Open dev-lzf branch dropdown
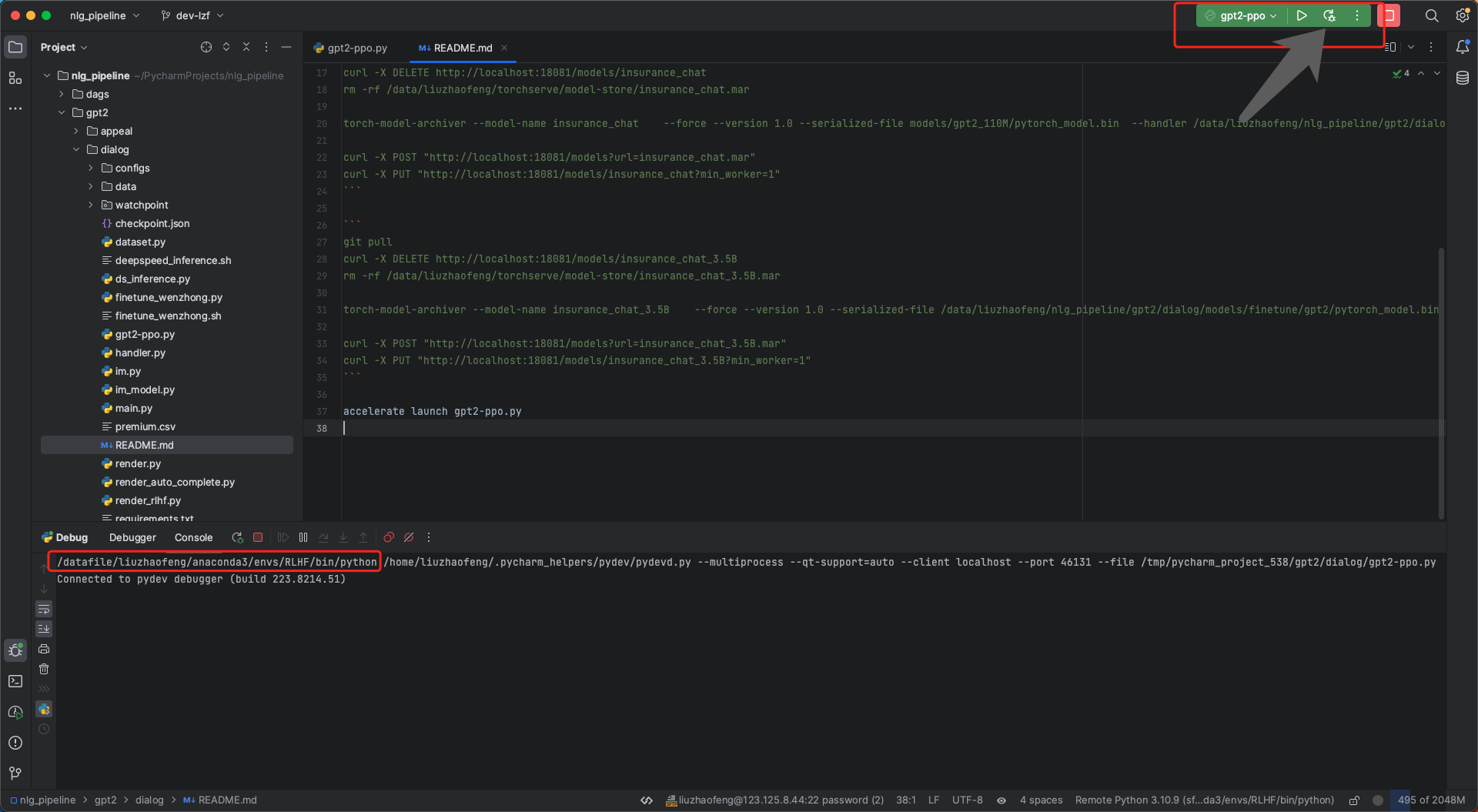 pyautogui.click(x=192, y=15)
